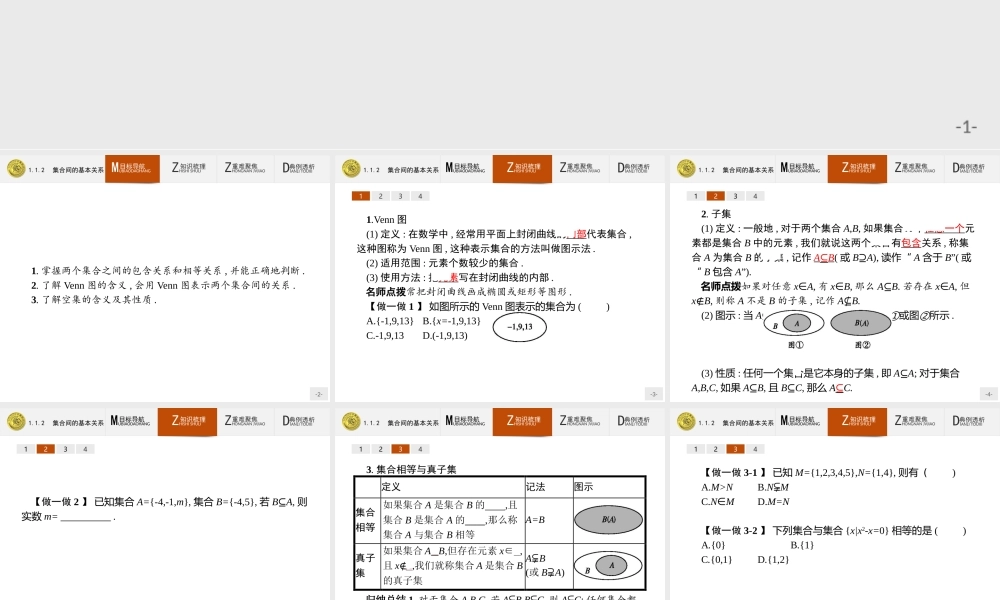This screenshot has height=600, width=1000.
Task: Click the Z 知识梳理 icon on second slide
Action: click(522, 168)
